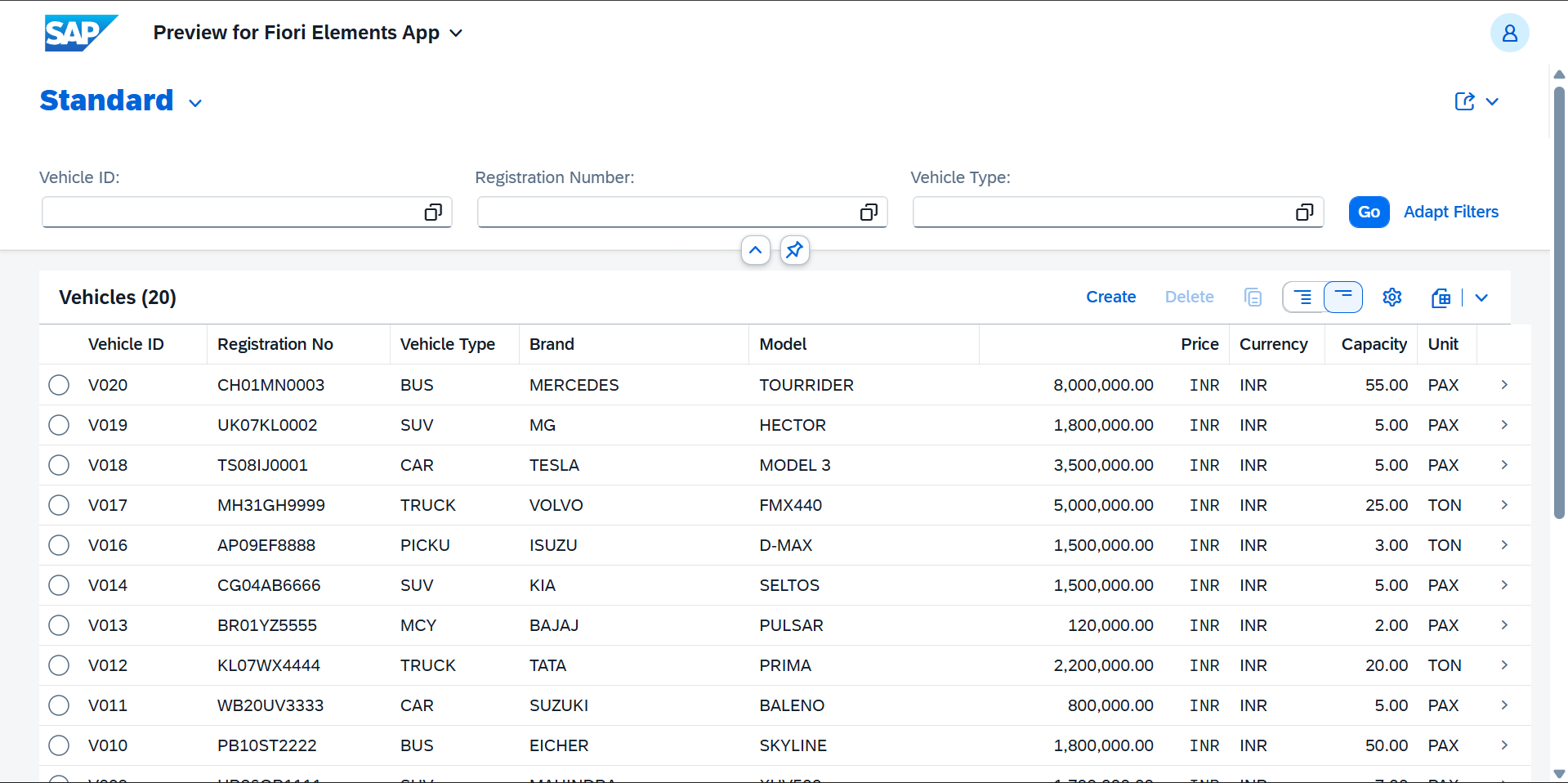Screen dimensions: 1568x783
Task: Open Adapt Filters
Action: (x=1451, y=213)
